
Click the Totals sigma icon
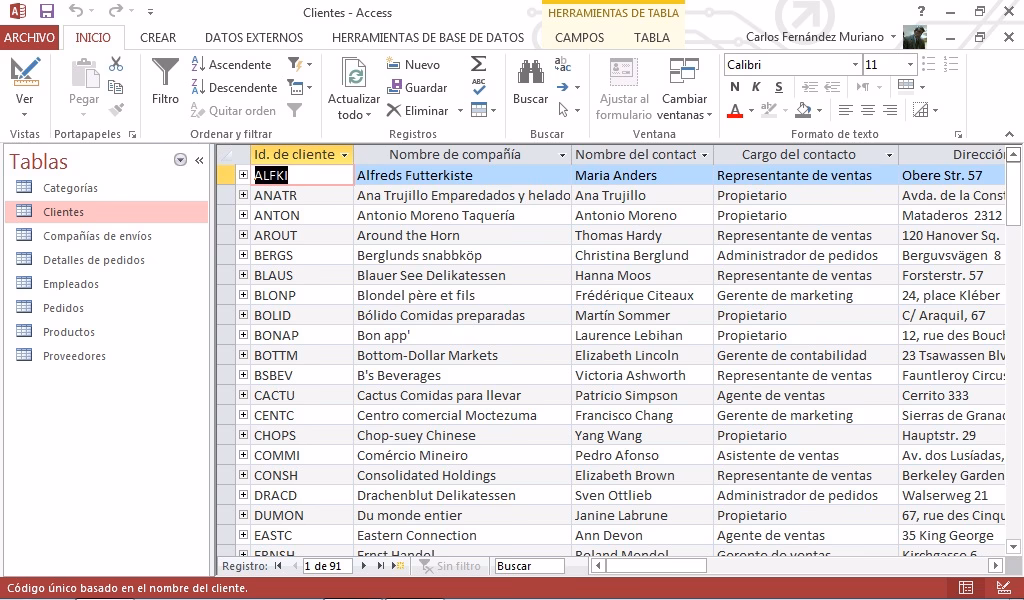pos(479,64)
